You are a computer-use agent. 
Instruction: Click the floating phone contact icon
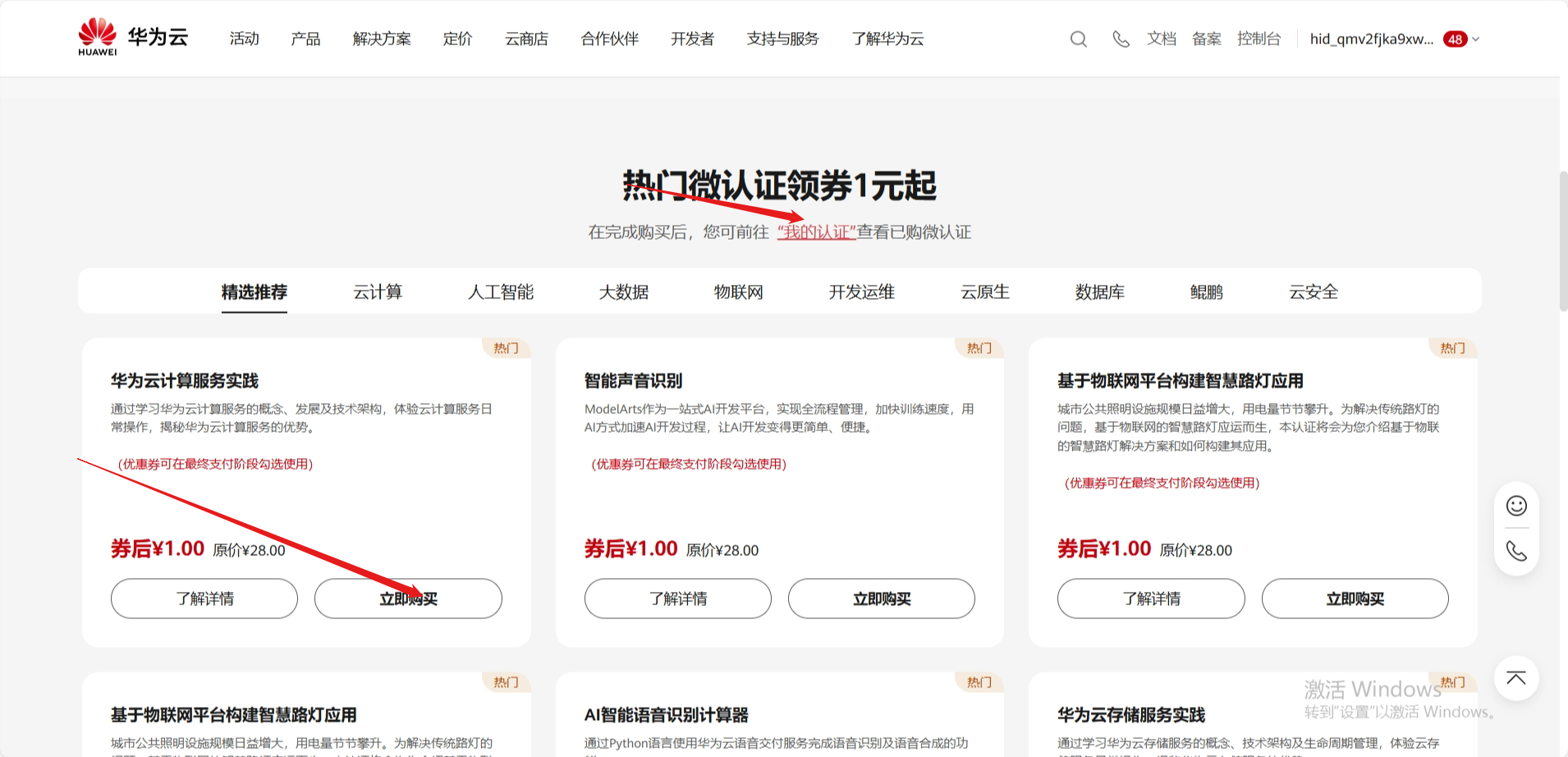tap(1516, 551)
